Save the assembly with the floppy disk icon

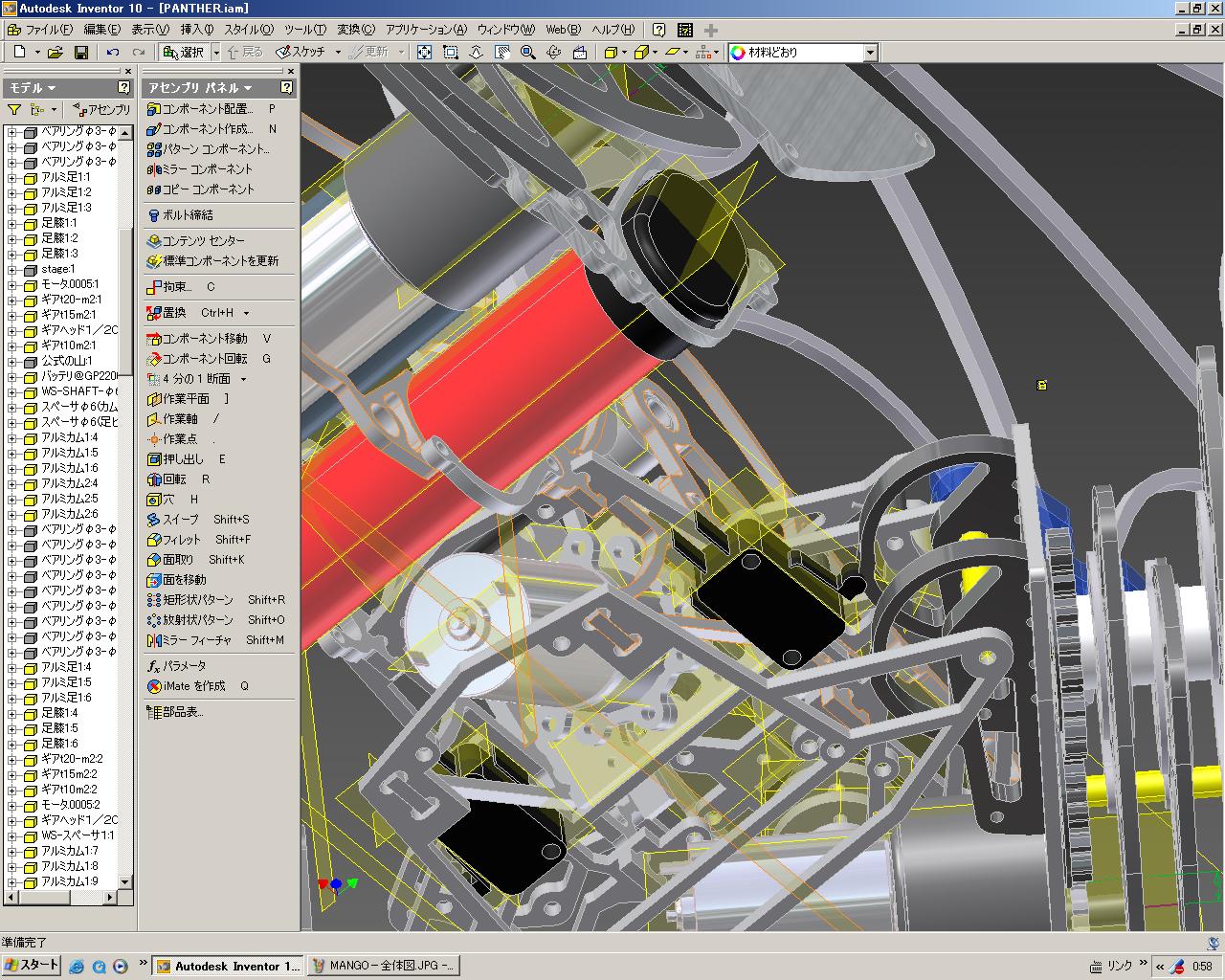coord(81,52)
